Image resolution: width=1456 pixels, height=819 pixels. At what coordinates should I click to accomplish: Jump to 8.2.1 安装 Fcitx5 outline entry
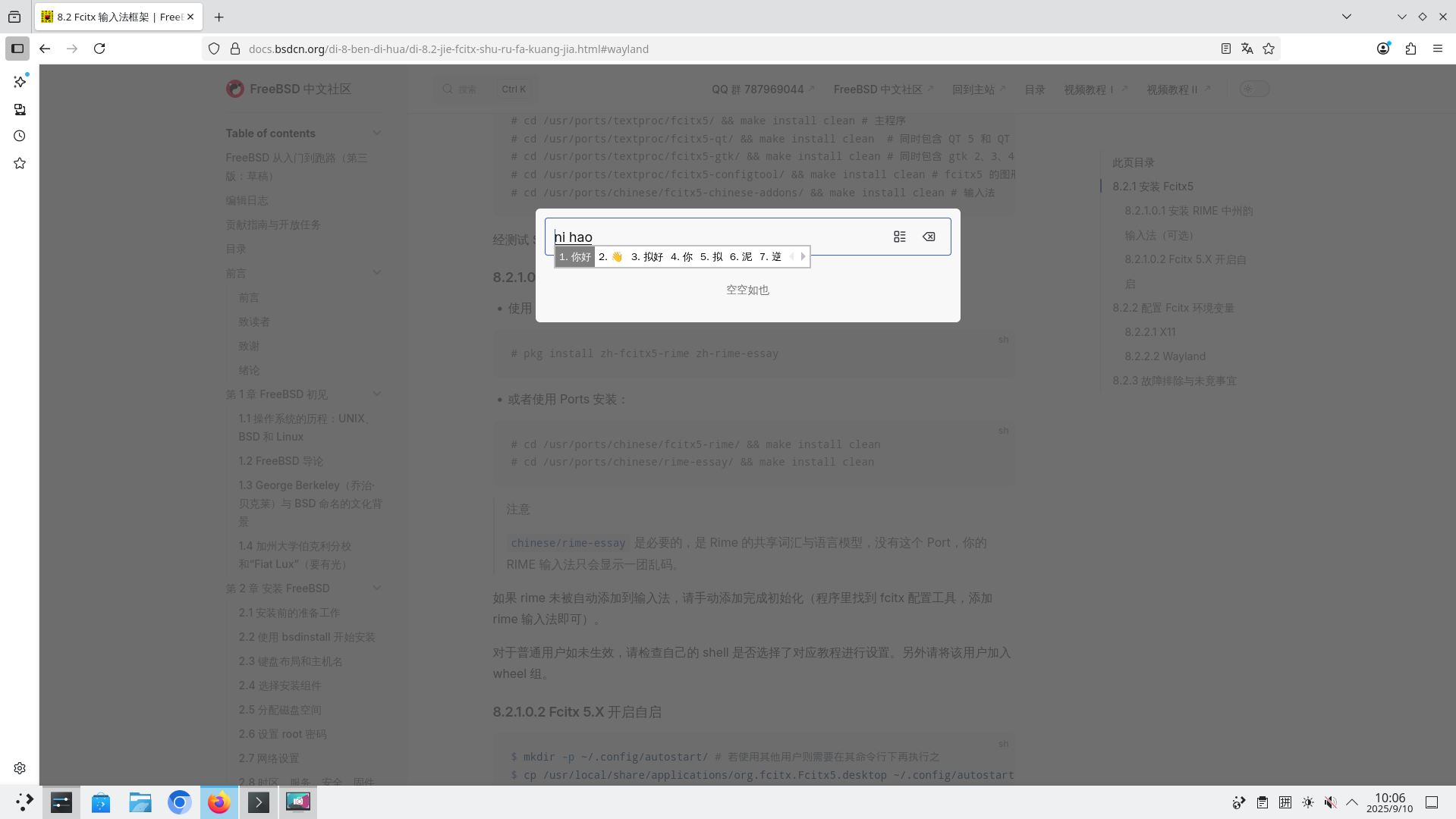[1153, 187]
